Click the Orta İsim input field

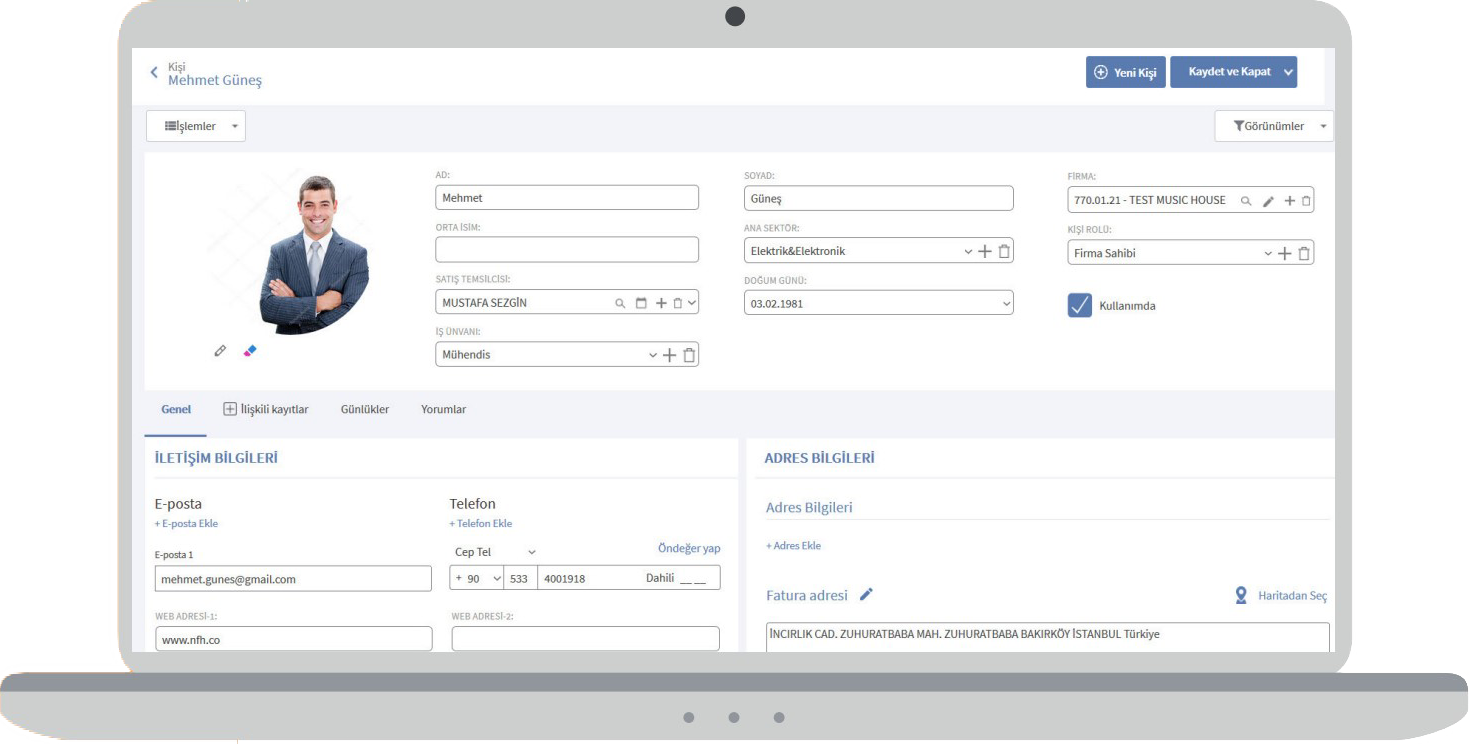(566, 250)
